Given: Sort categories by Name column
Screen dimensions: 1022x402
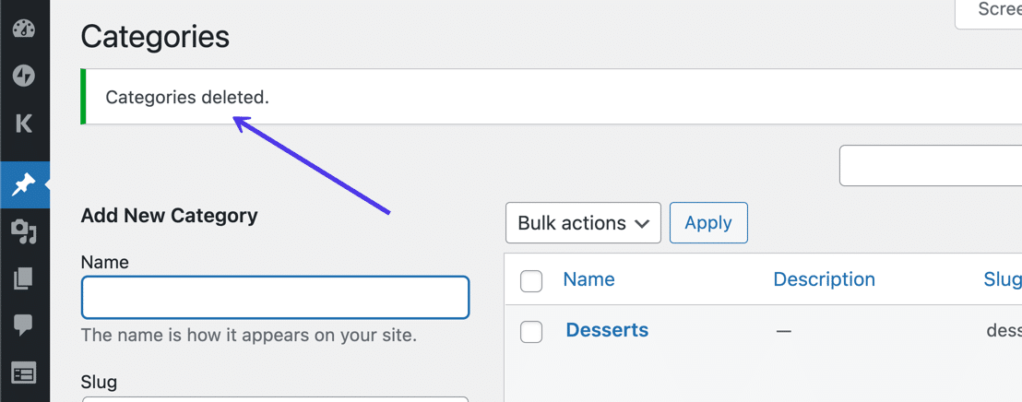Looking at the screenshot, I should tap(589, 279).
